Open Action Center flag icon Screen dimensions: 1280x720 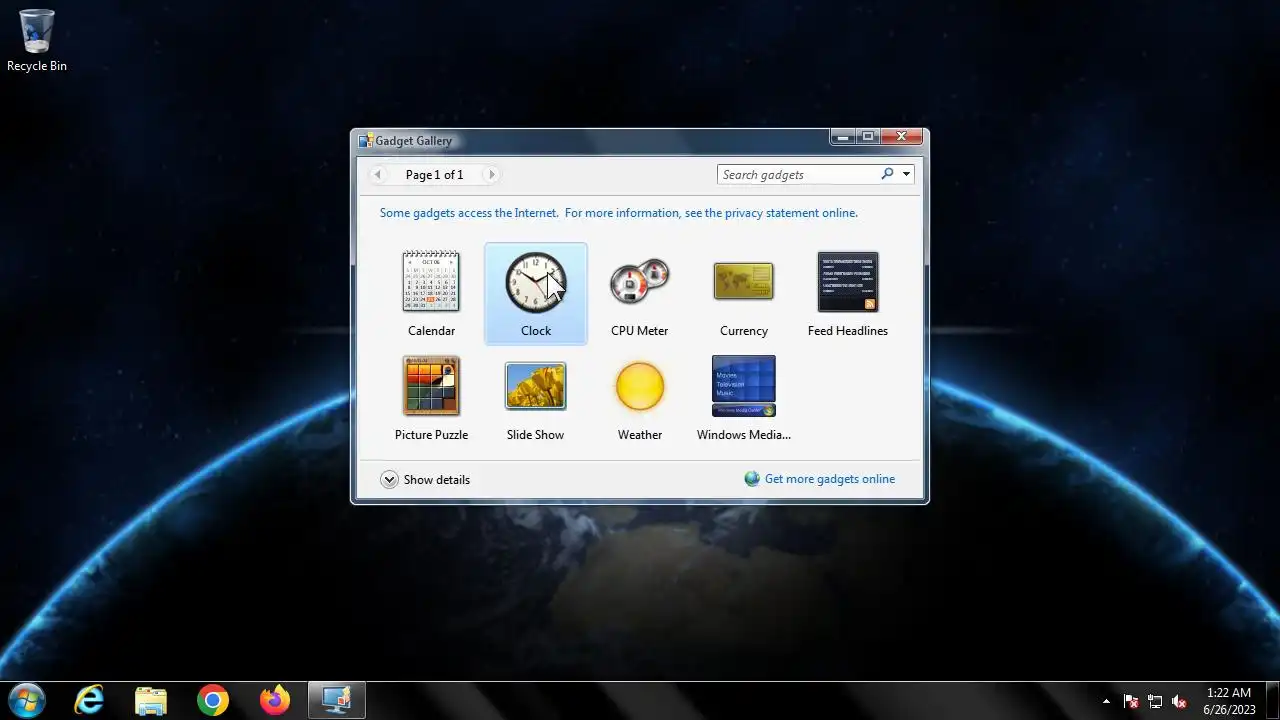pyautogui.click(x=1131, y=701)
